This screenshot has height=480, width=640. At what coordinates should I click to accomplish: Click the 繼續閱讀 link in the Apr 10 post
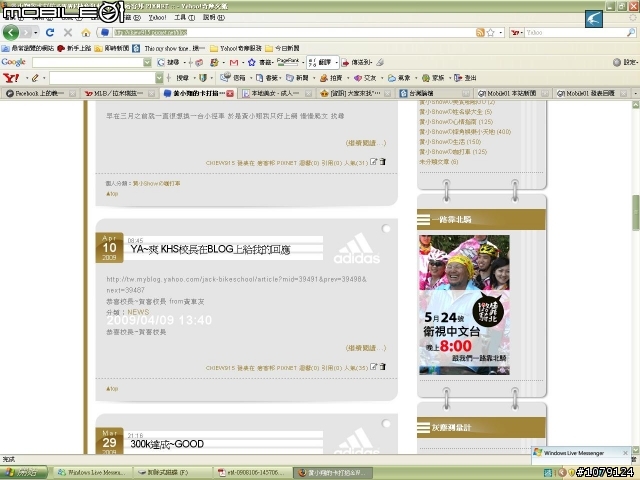(366, 348)
